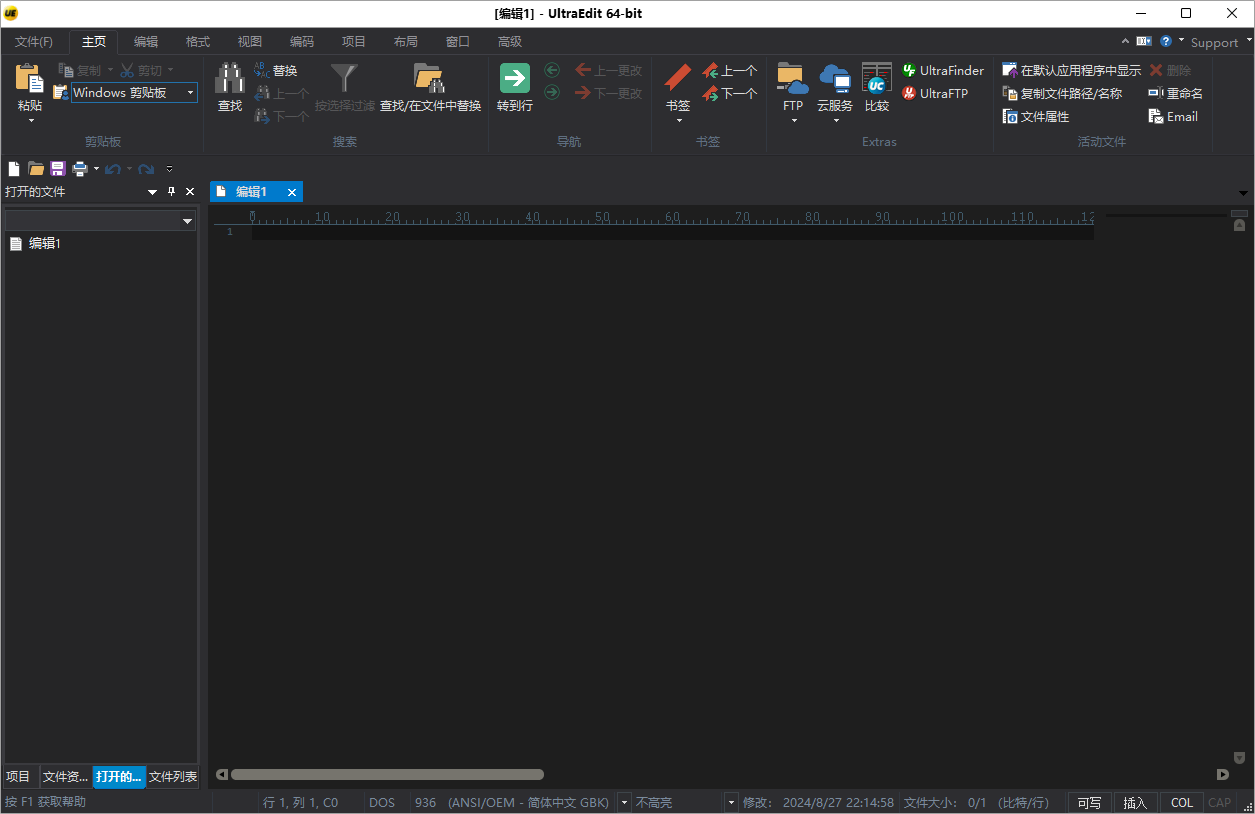Image resolution: width=1255 pixels, height=814 pixels.
Task: Open the open files panel menu arrow
Action: 152,191
